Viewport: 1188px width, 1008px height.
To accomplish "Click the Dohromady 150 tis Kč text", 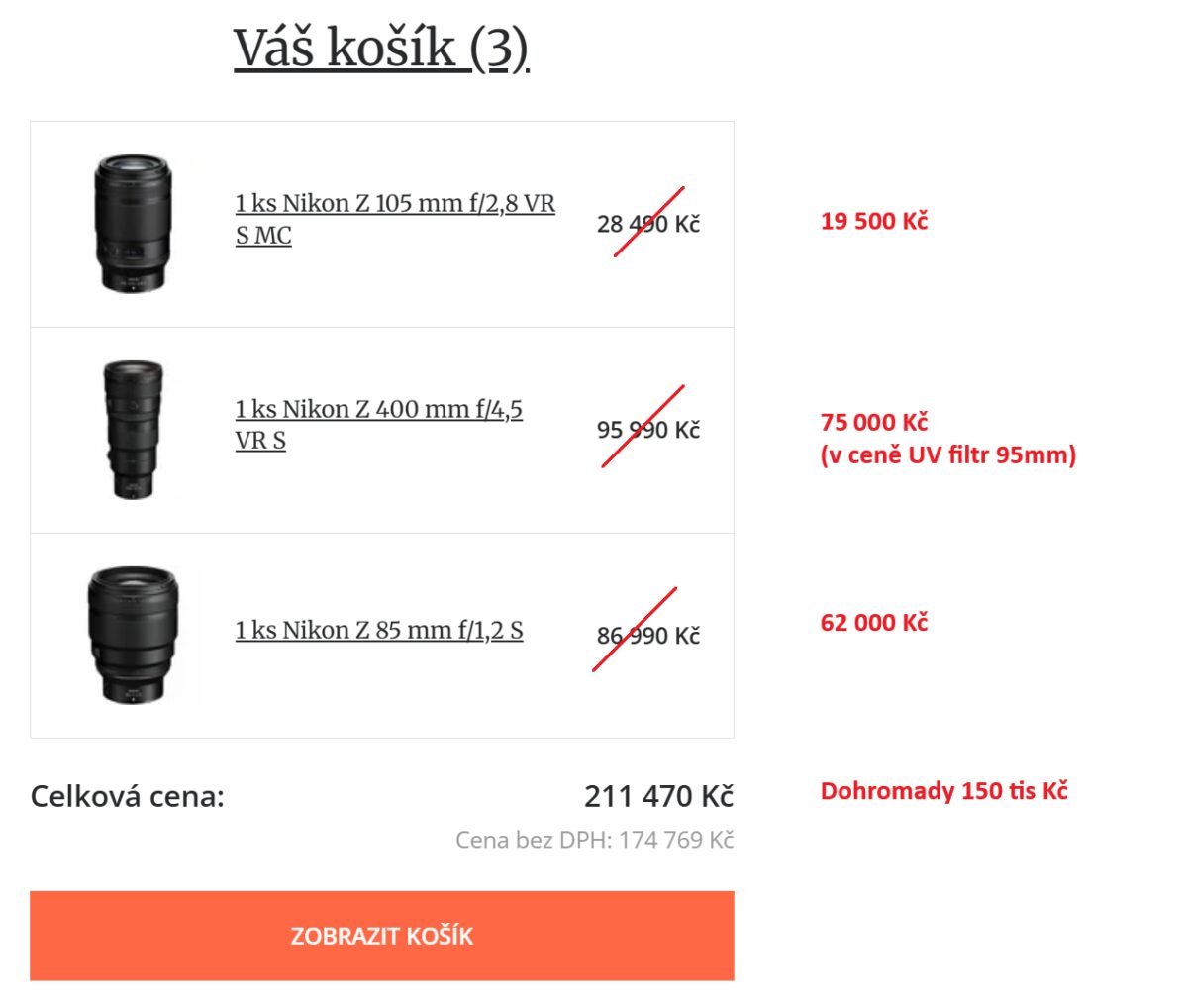I will (x=943, y=791).
